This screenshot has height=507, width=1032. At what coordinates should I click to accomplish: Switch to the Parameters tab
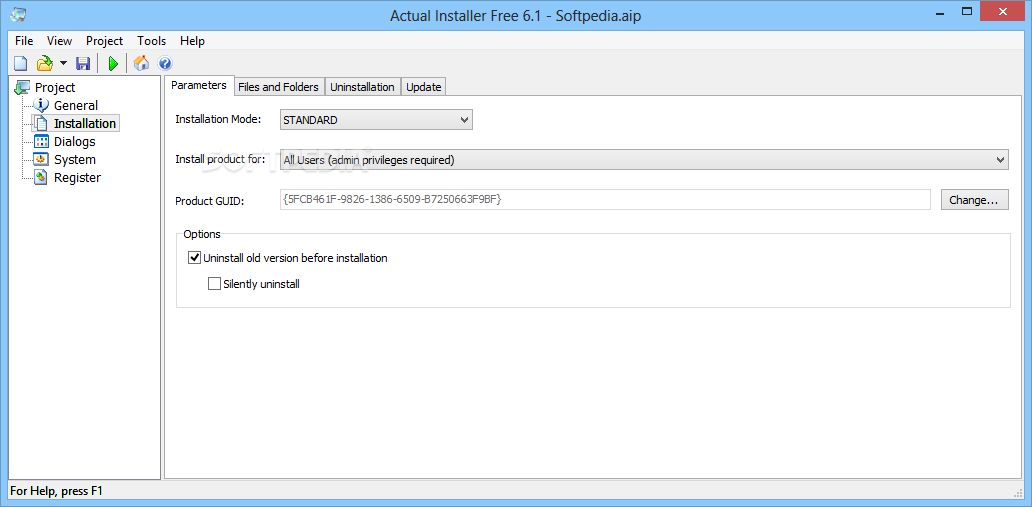(199, 85)
